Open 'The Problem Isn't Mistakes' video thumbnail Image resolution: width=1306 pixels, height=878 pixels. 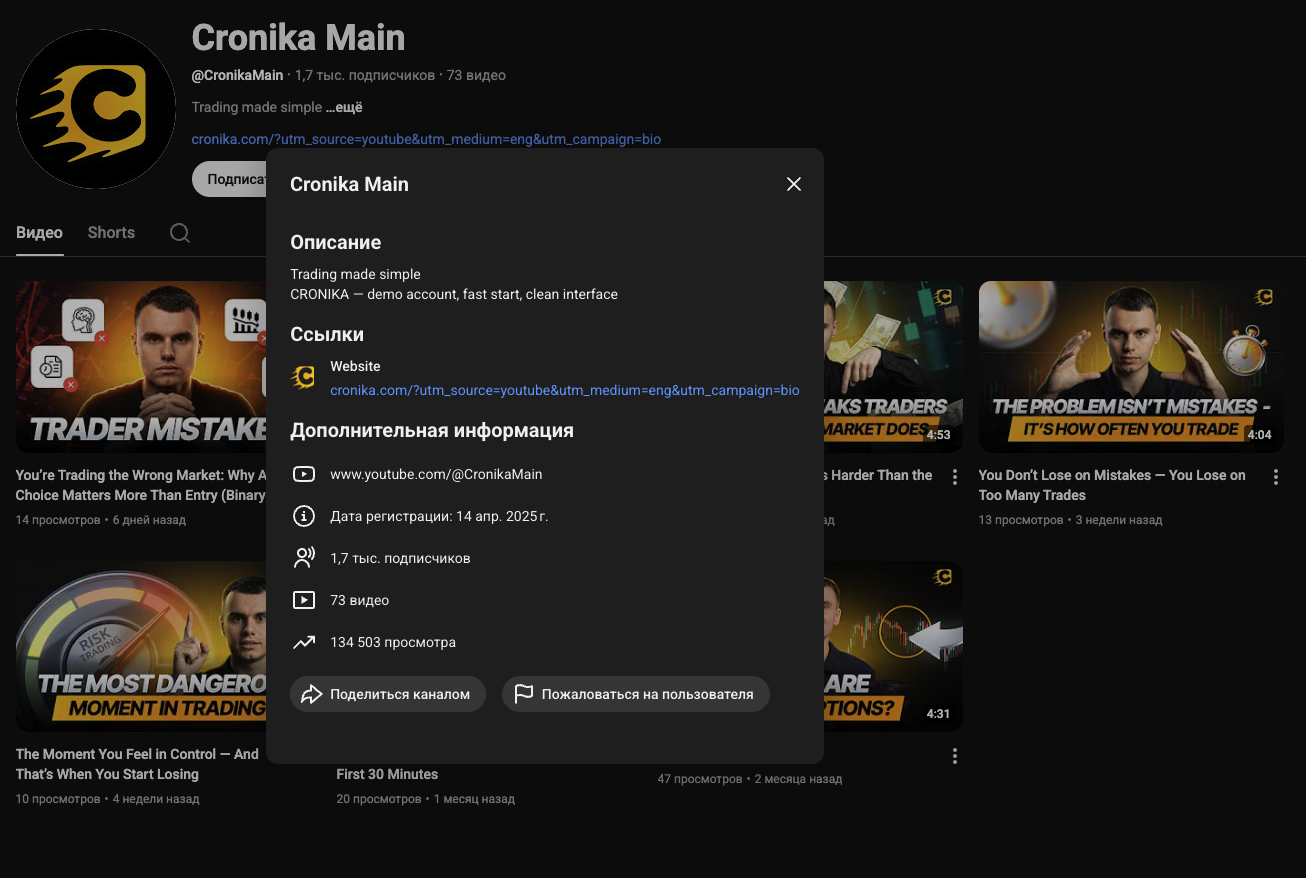[x=1131, y=367]
